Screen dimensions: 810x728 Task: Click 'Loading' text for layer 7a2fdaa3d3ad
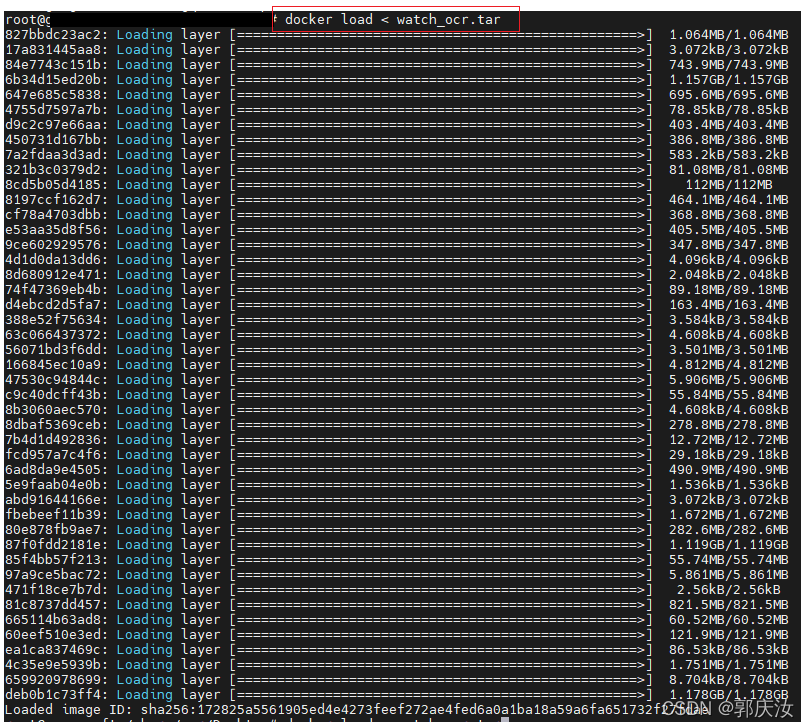pyautogui.click(x=145, y=154)
